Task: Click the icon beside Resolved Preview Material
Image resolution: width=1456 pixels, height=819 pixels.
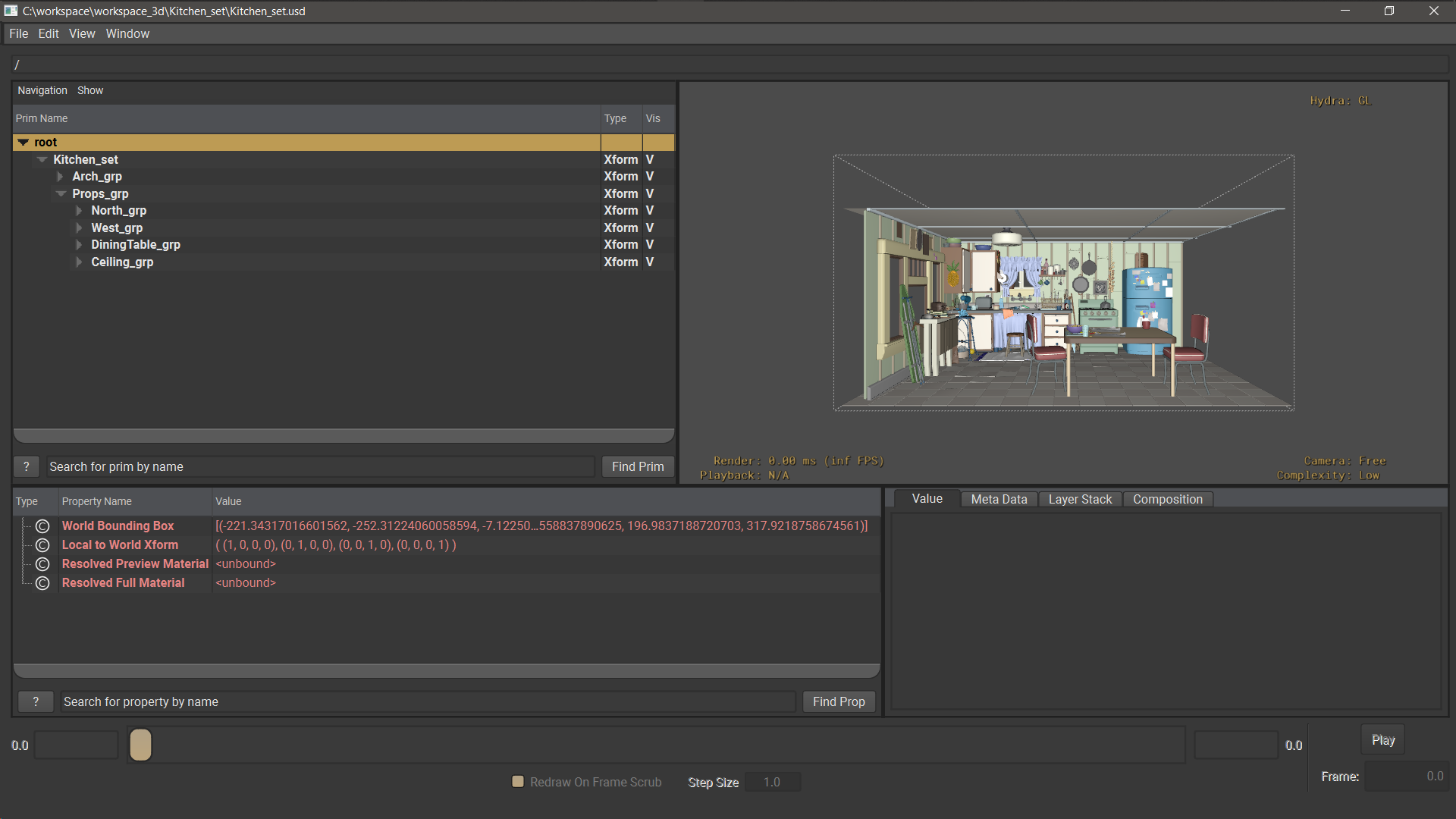Action: pyautogui.click(x=42, y=564)
